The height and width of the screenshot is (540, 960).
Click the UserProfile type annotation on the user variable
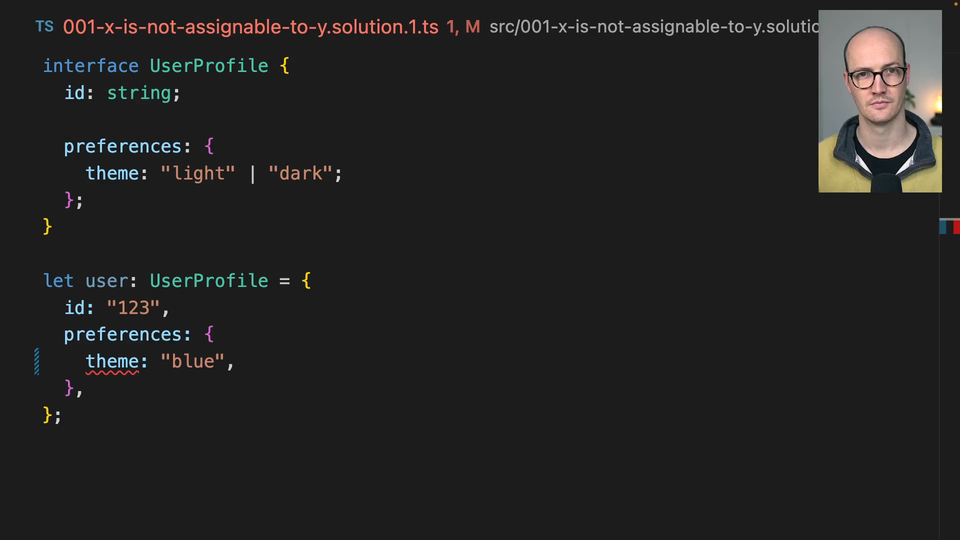[209, 281]
